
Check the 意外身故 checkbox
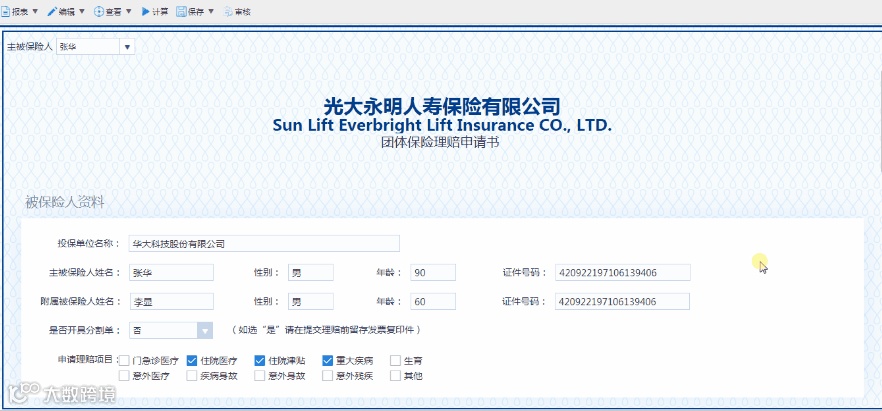[259, 376]
